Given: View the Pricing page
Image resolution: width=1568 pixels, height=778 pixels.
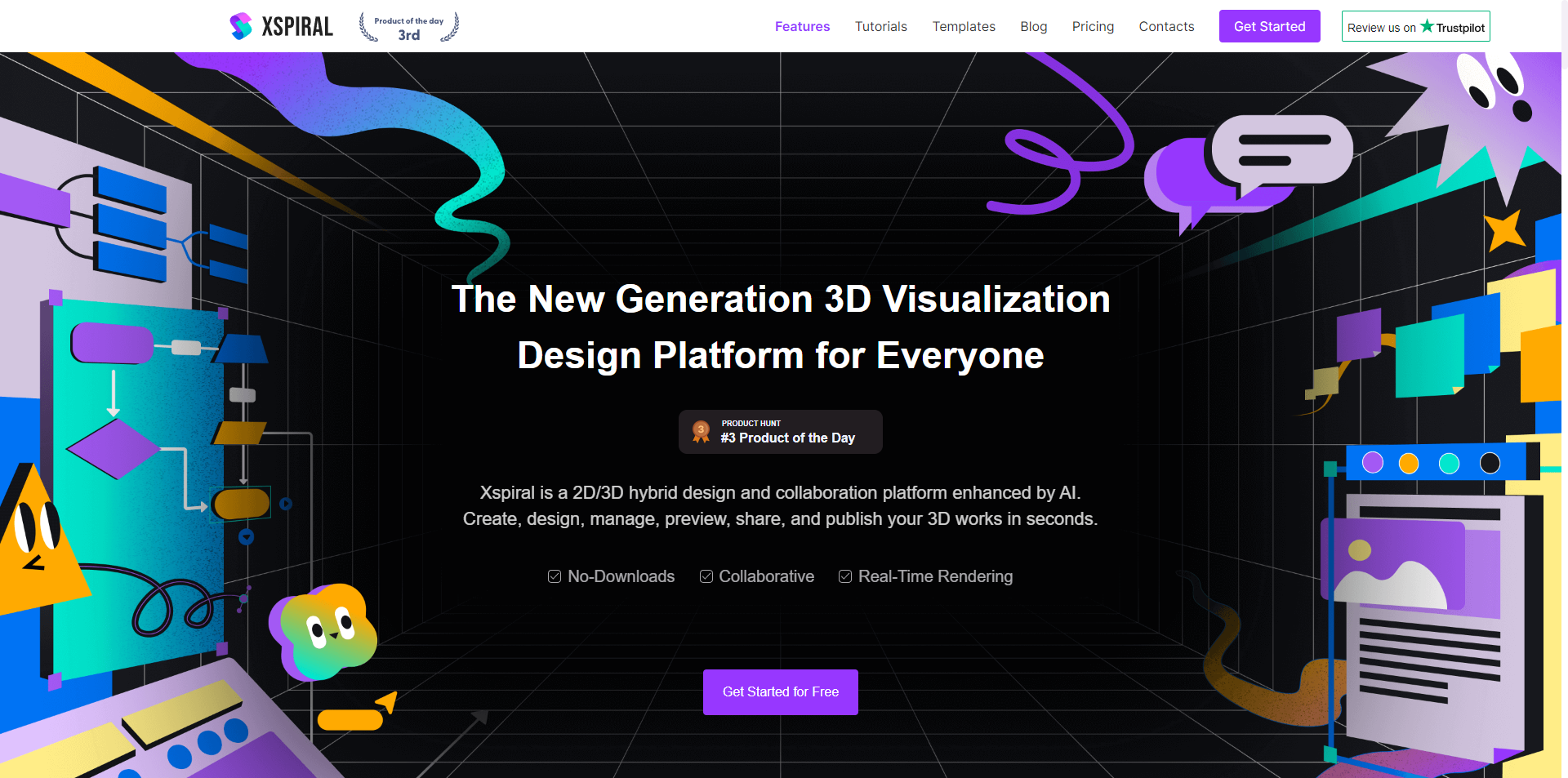Looking at the screenshot, I should point(1093,26).
